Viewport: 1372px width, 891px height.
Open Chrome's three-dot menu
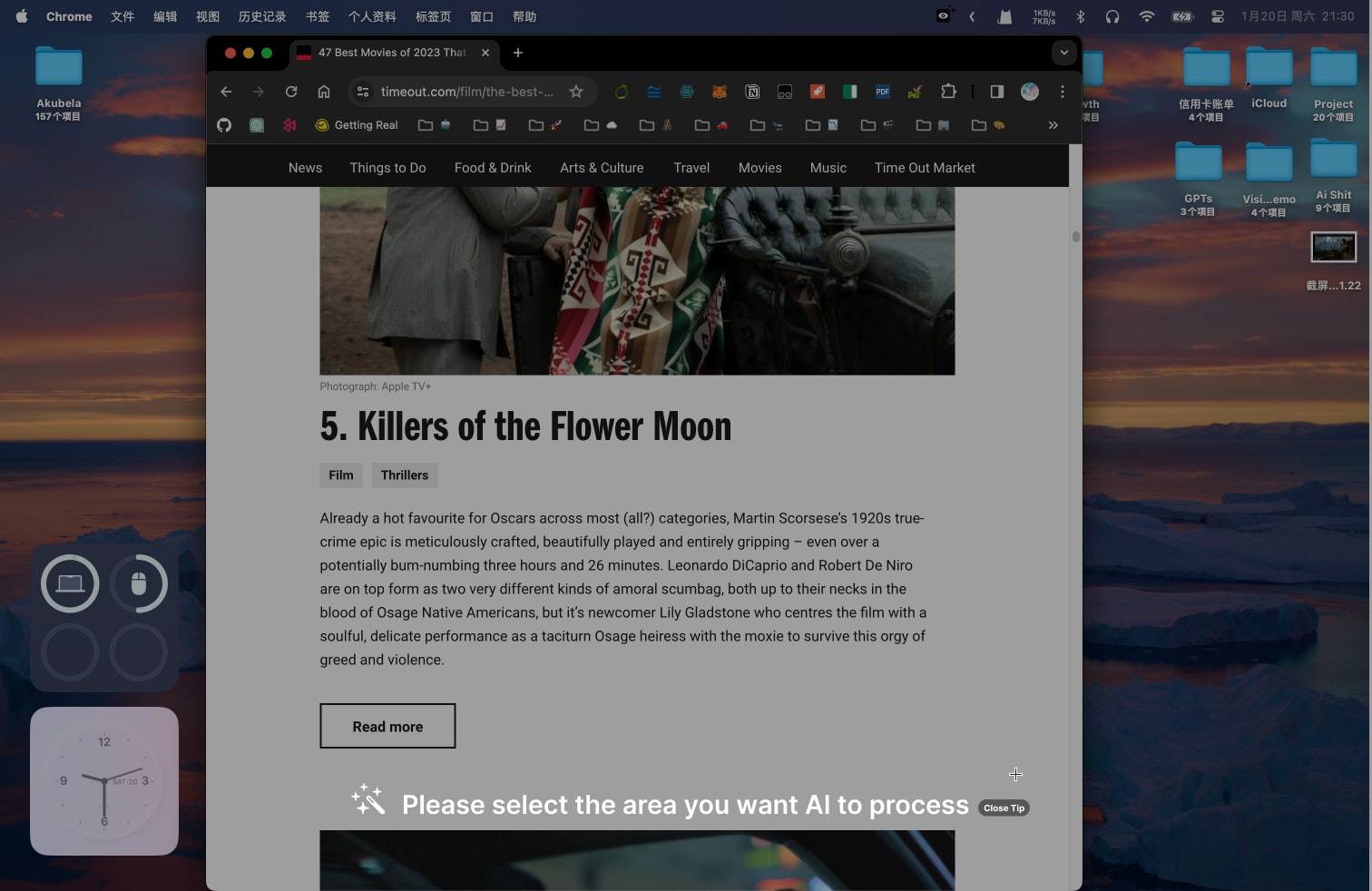click(x=1063, y=92)
